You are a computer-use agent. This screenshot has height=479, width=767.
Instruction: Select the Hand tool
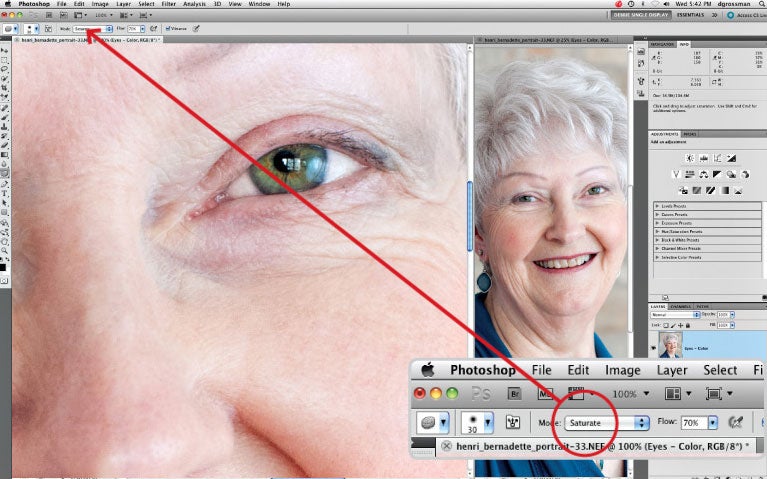(x=5, y=241)
